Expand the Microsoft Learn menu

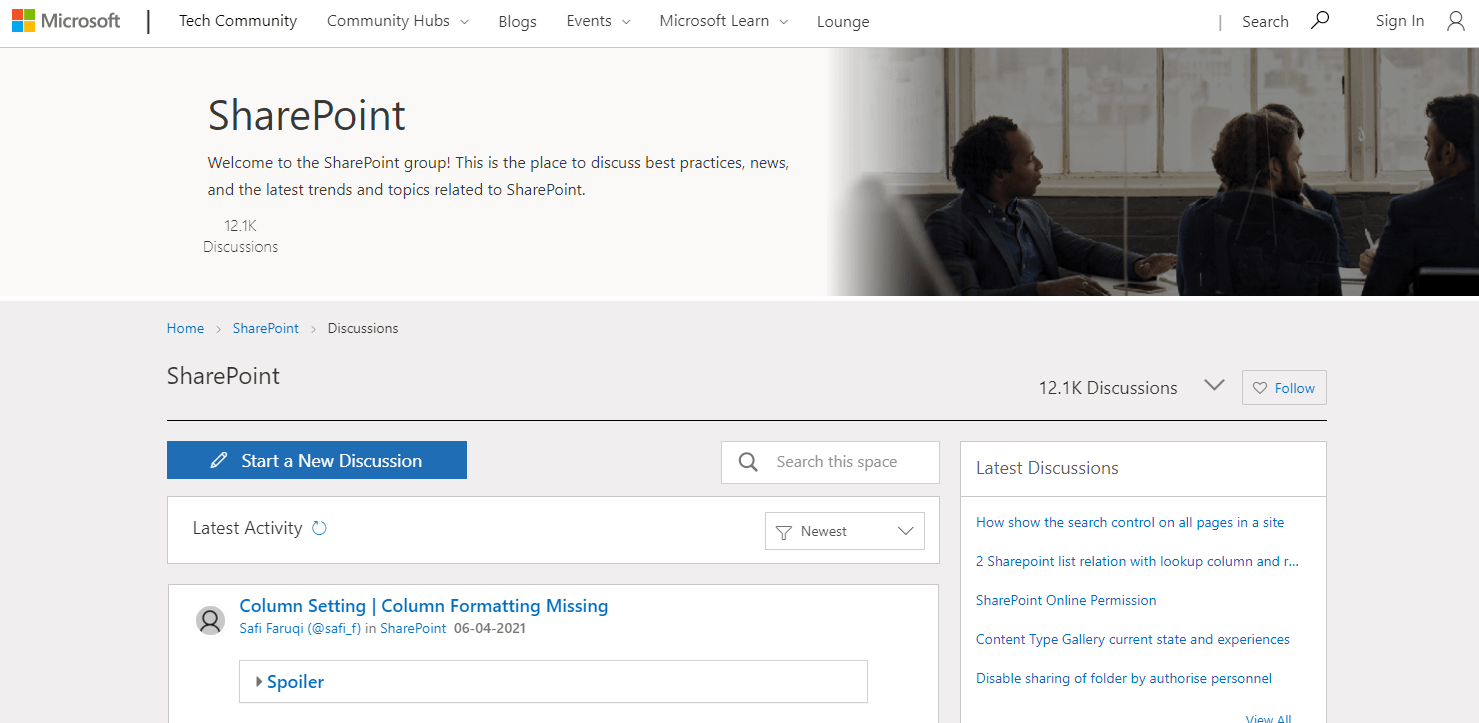724,21
